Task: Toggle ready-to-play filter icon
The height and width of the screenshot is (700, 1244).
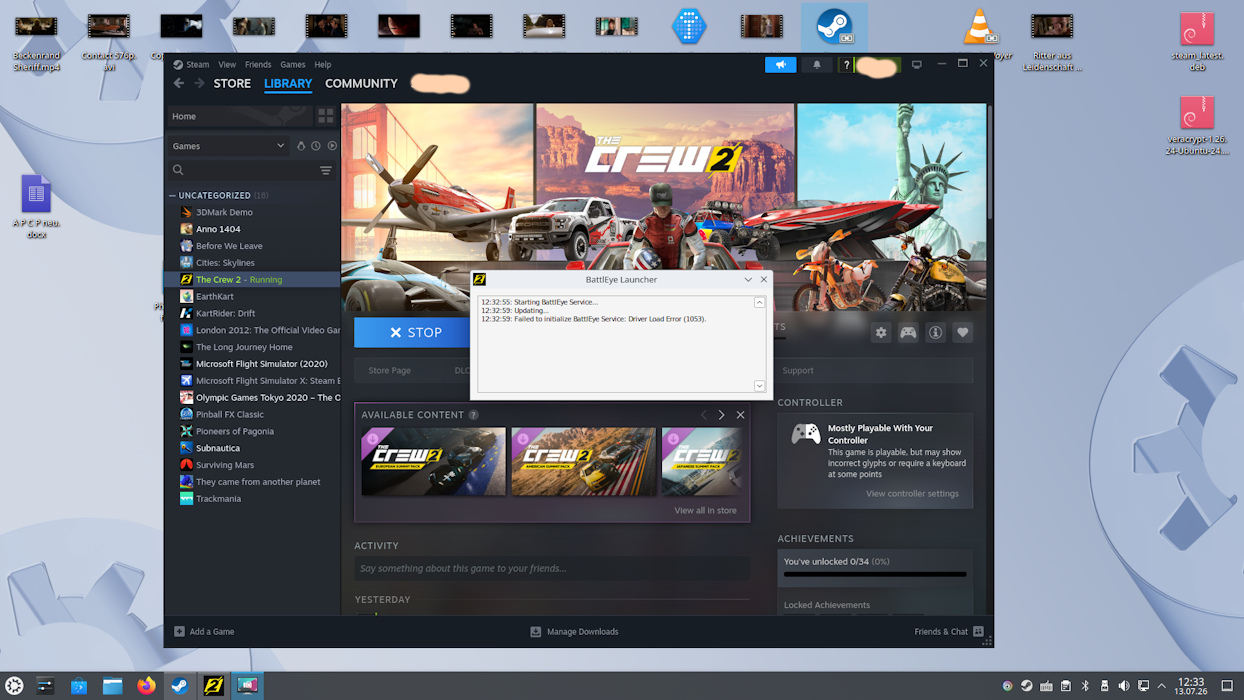Action: click(x=333, y=146)
